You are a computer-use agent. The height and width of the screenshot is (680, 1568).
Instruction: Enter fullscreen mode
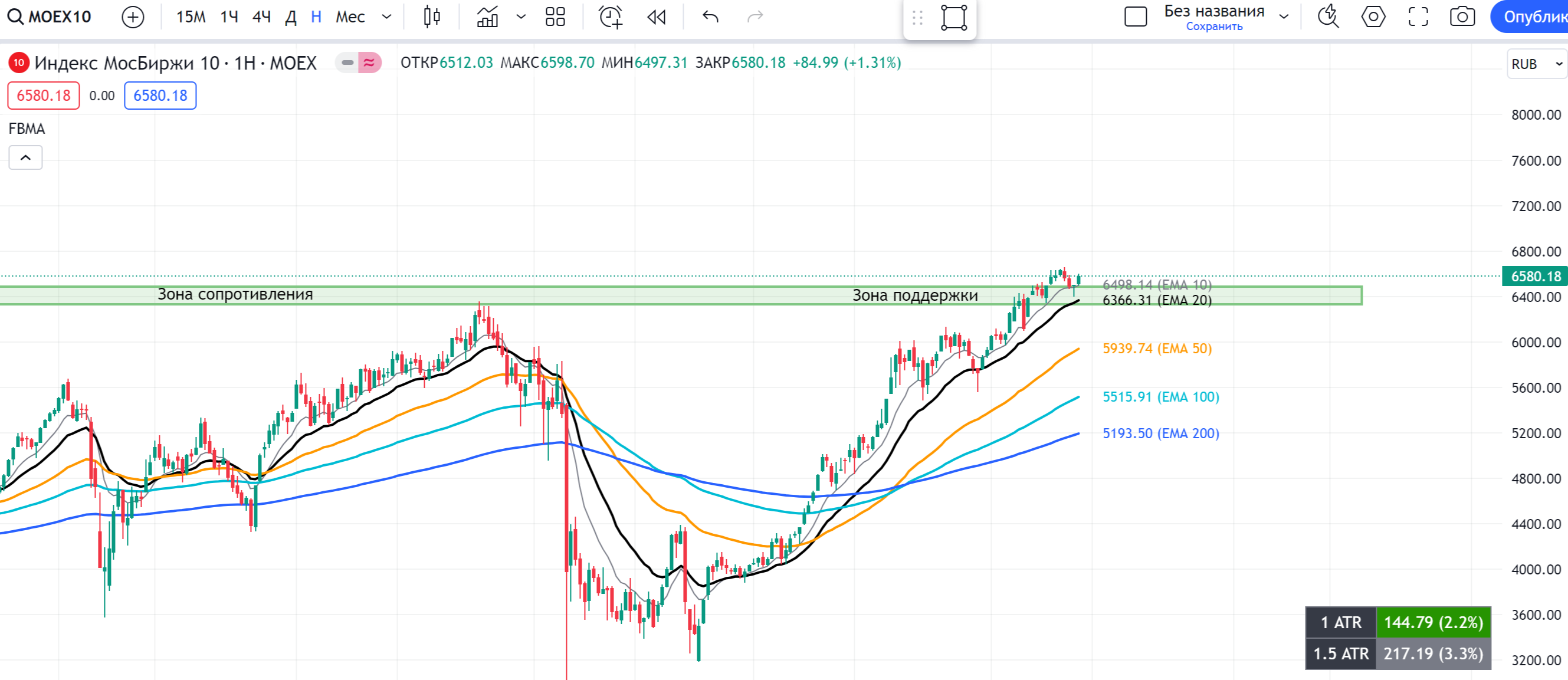point(1418,17)
